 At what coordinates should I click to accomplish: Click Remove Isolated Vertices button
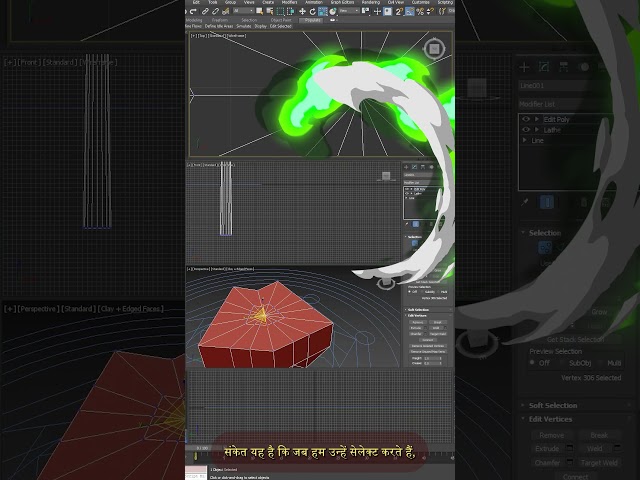tap(428, 346)
